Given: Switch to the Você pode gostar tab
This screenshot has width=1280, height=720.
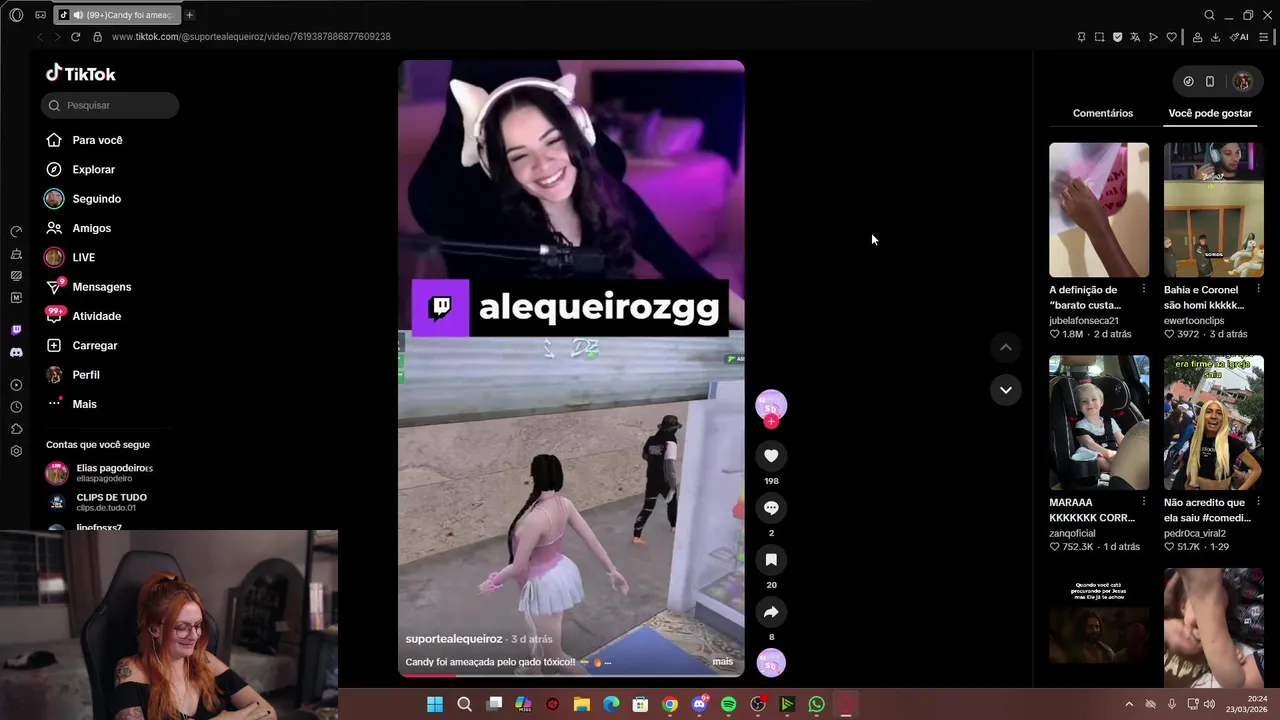Looking at the screenshot, I should (x=1210, y=113).
